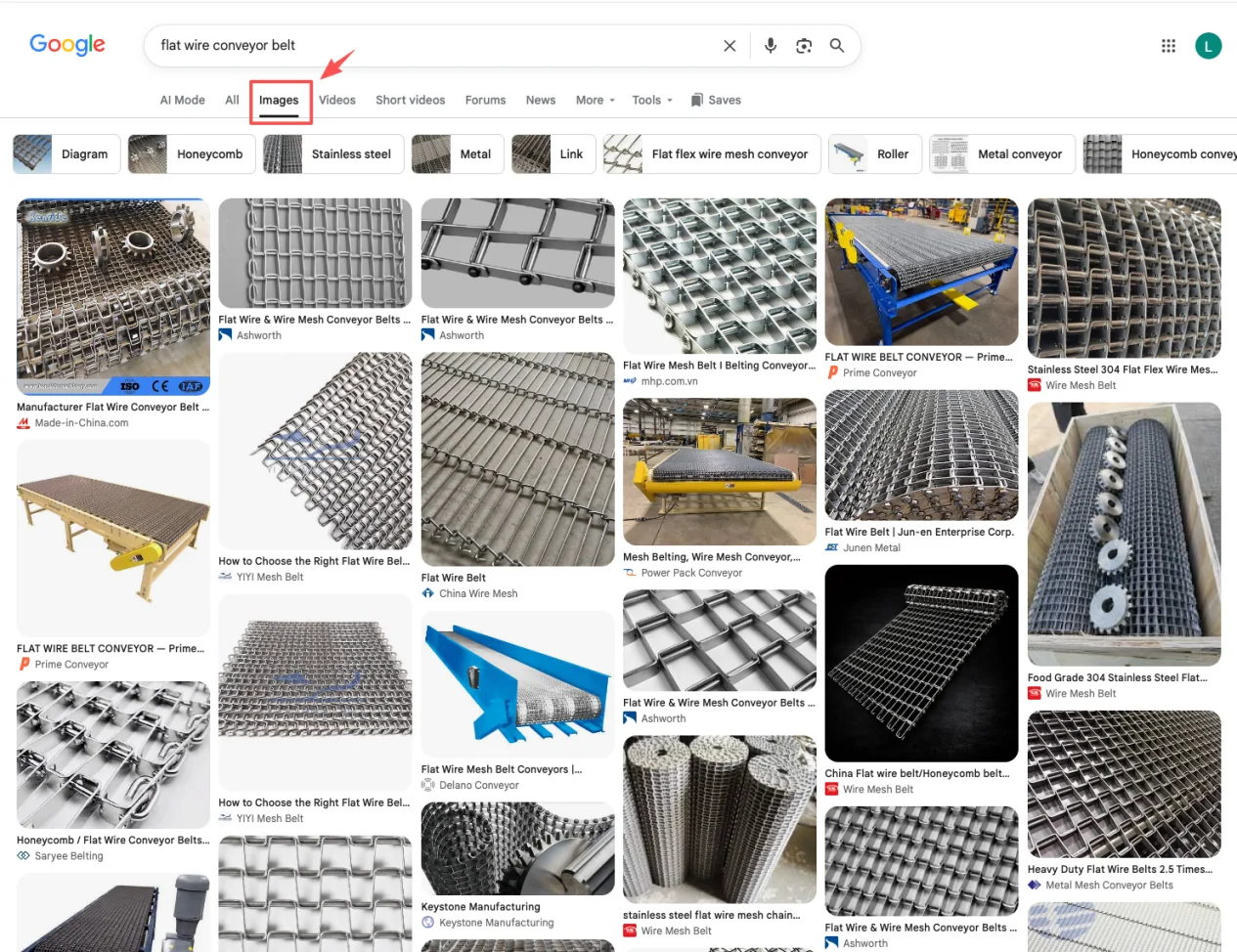Filter images by the Honeycomb chip

tap(192, 154)
